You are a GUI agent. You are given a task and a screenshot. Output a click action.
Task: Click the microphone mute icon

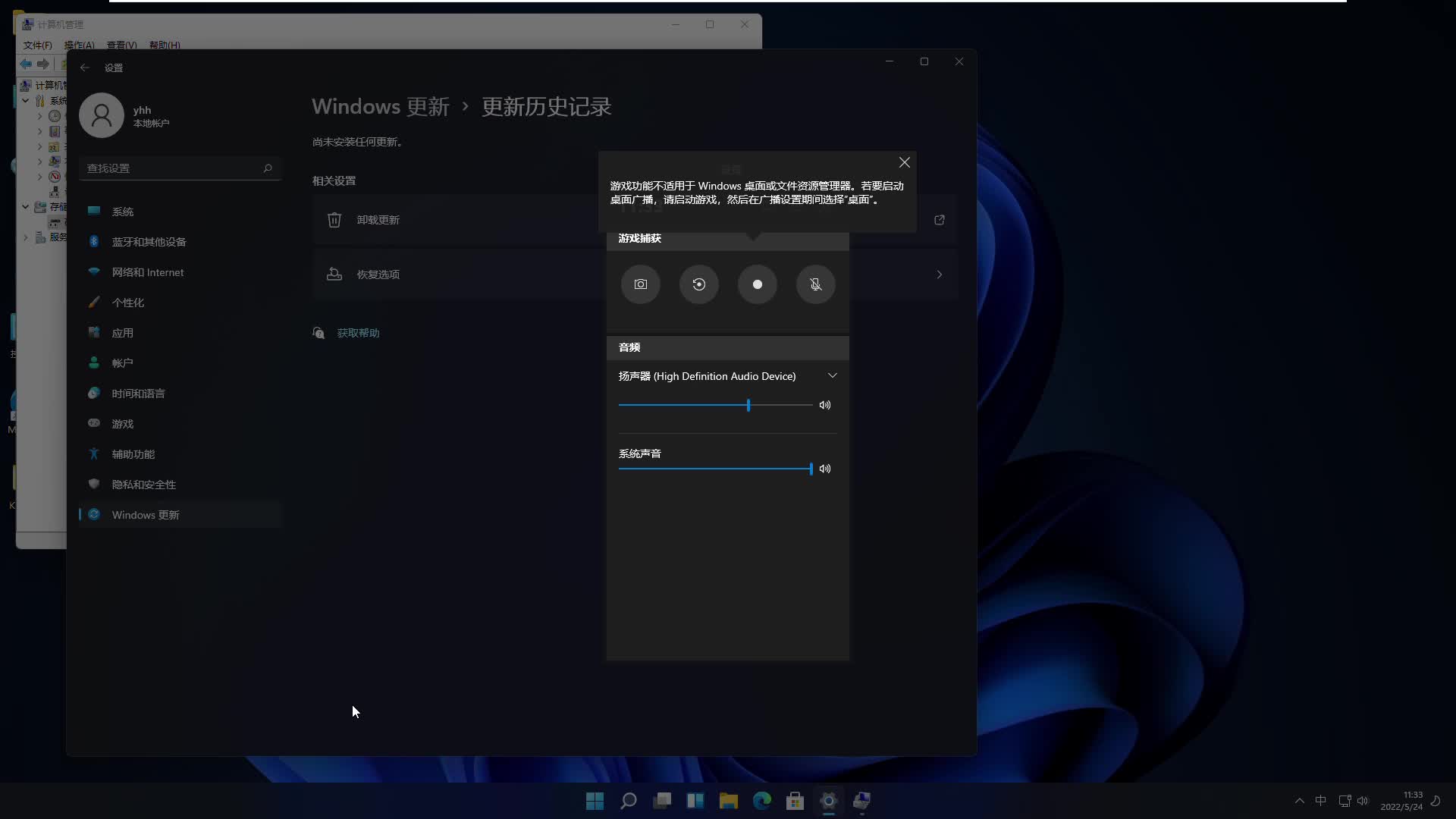point(816,284)
